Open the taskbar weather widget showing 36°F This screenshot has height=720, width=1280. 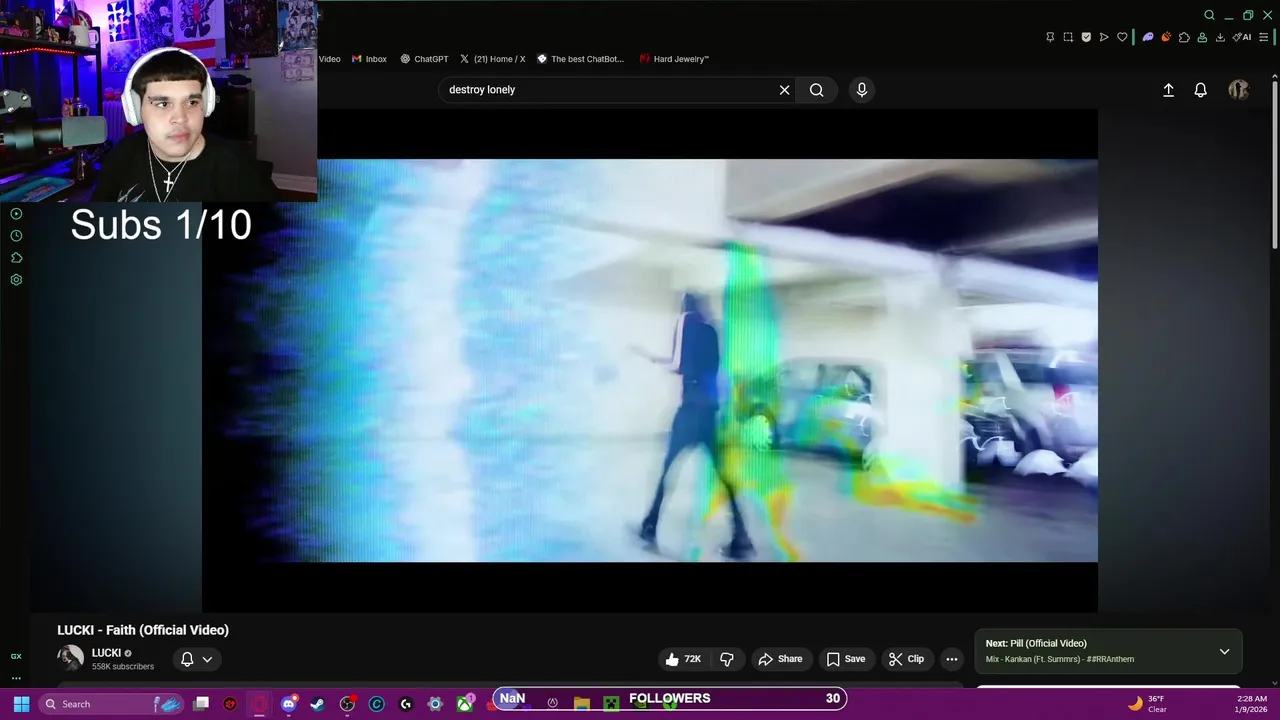[x=1147, y=704]
